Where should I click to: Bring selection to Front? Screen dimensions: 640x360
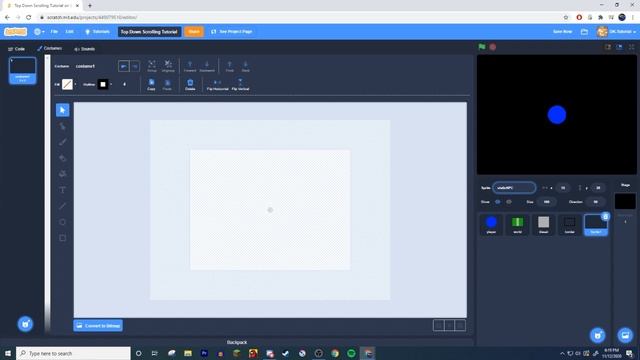230,66
